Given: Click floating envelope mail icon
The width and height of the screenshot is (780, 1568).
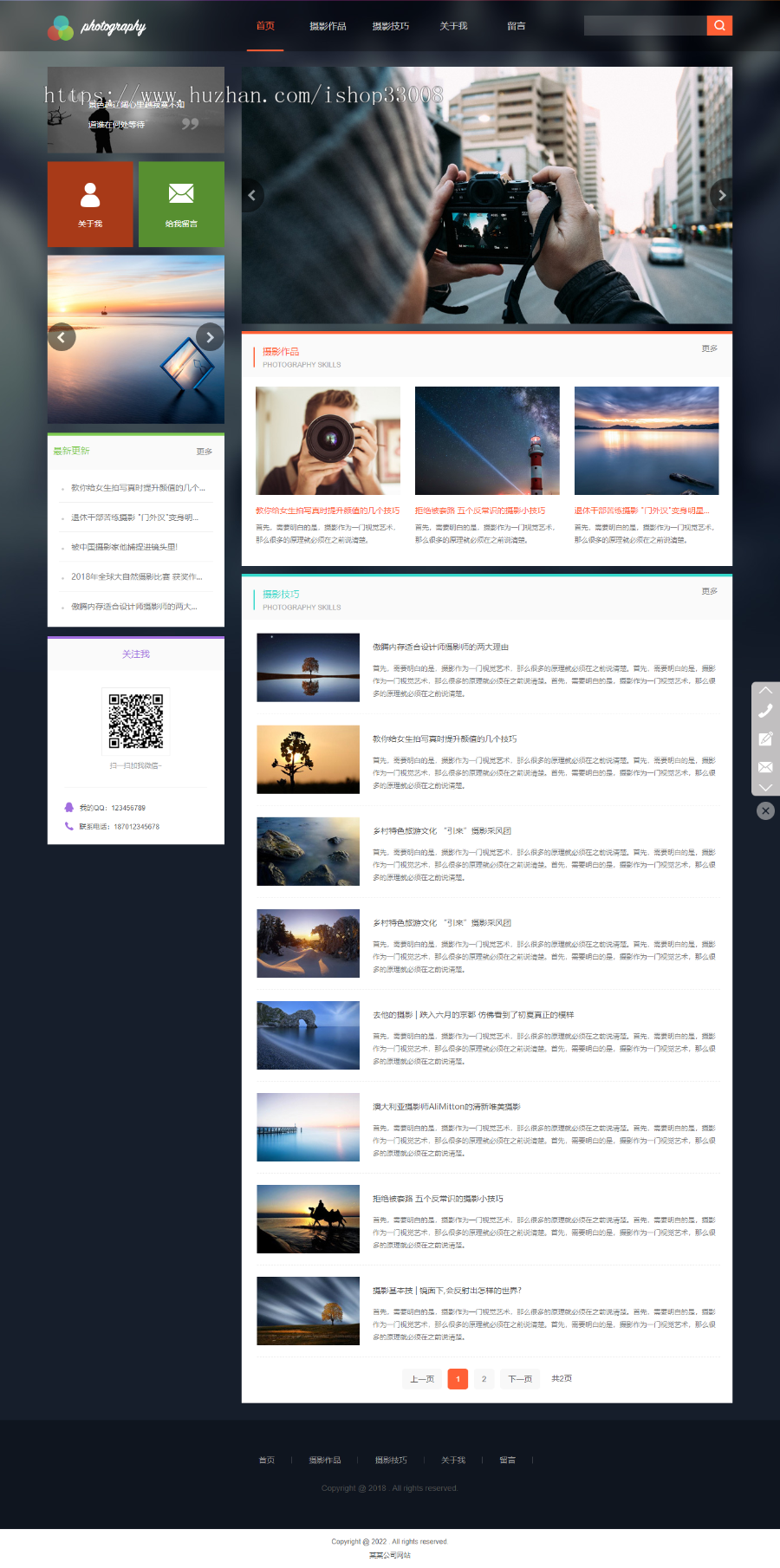Looking at the screenshot, I should coord(765,766).
